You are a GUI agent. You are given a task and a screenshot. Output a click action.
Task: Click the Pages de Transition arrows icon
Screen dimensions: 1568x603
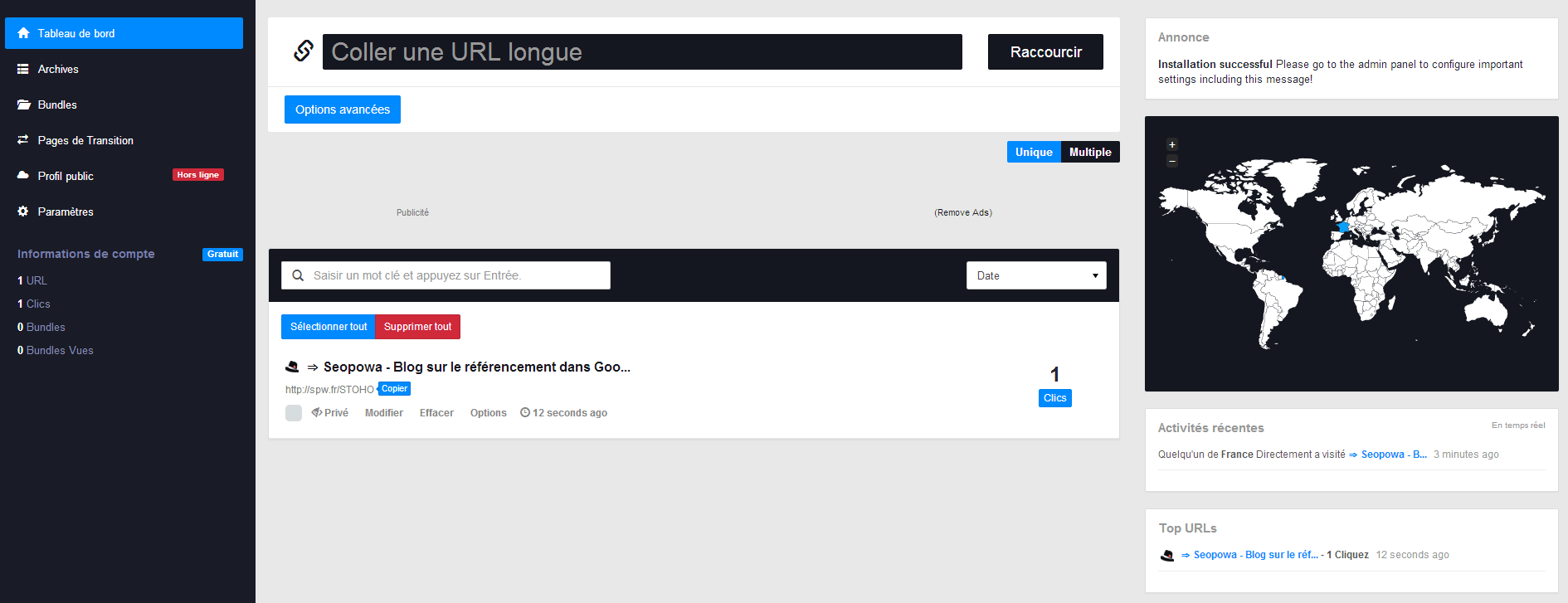coord(23,140)
